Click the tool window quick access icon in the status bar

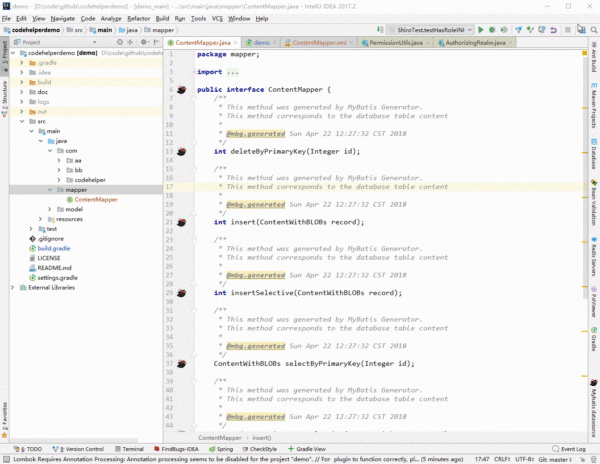(x=6, y=459)
